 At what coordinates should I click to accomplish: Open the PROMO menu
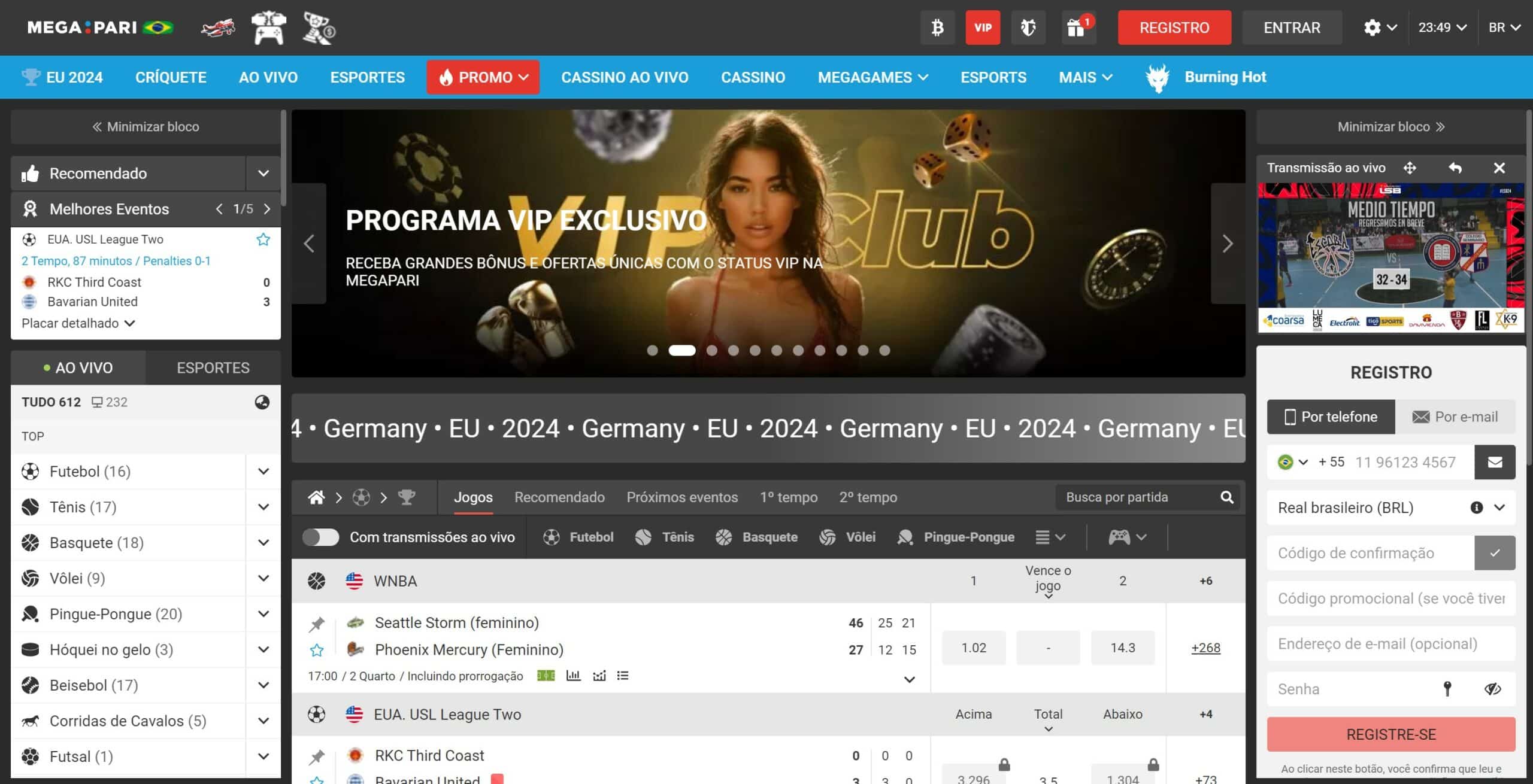483,77
